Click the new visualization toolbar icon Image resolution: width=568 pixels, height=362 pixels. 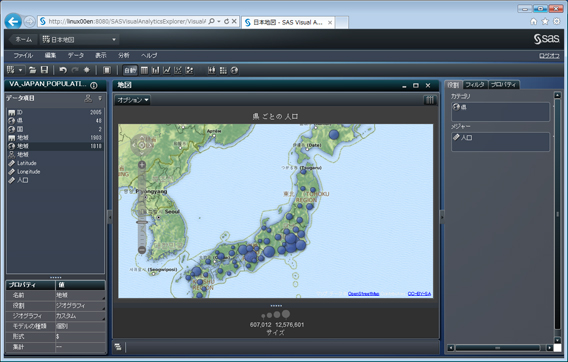point(11,70)
